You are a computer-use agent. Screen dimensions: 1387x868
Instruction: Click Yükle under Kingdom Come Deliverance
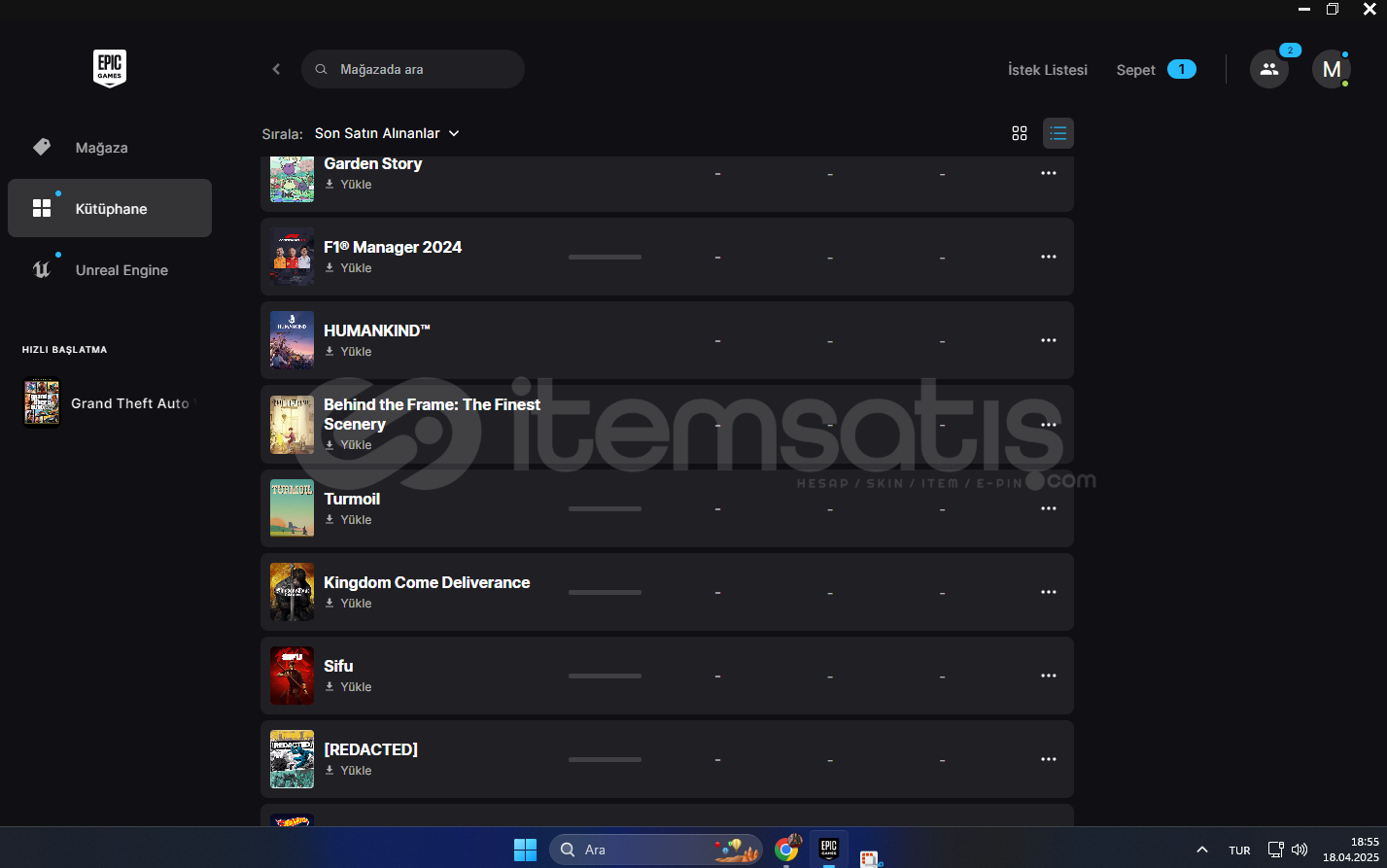[x=348, y=603]
